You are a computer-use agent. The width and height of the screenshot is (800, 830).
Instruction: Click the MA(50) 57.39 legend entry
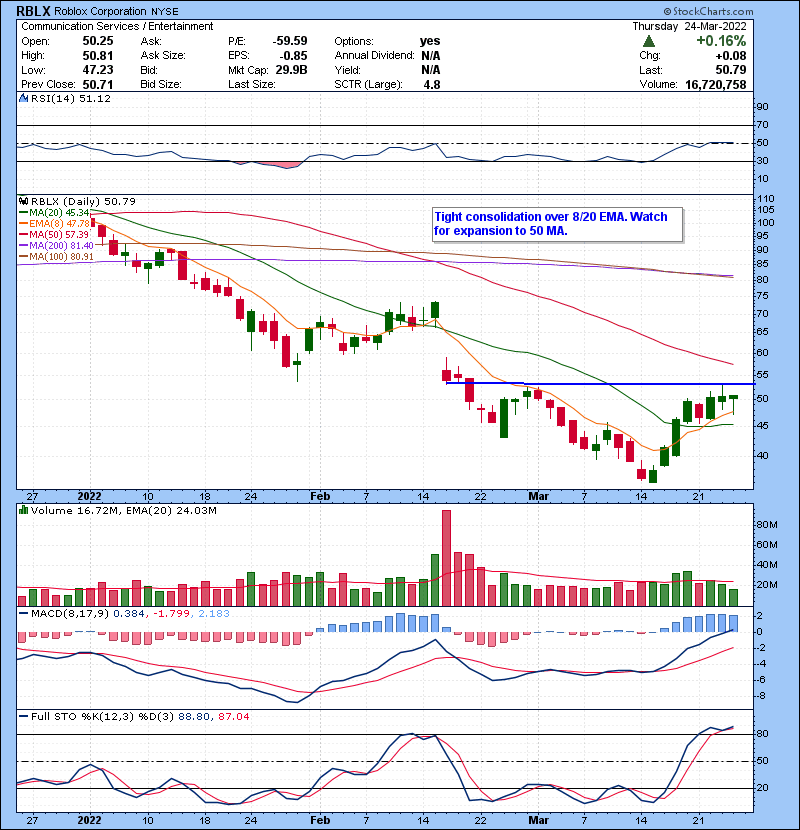pos(55,234)
